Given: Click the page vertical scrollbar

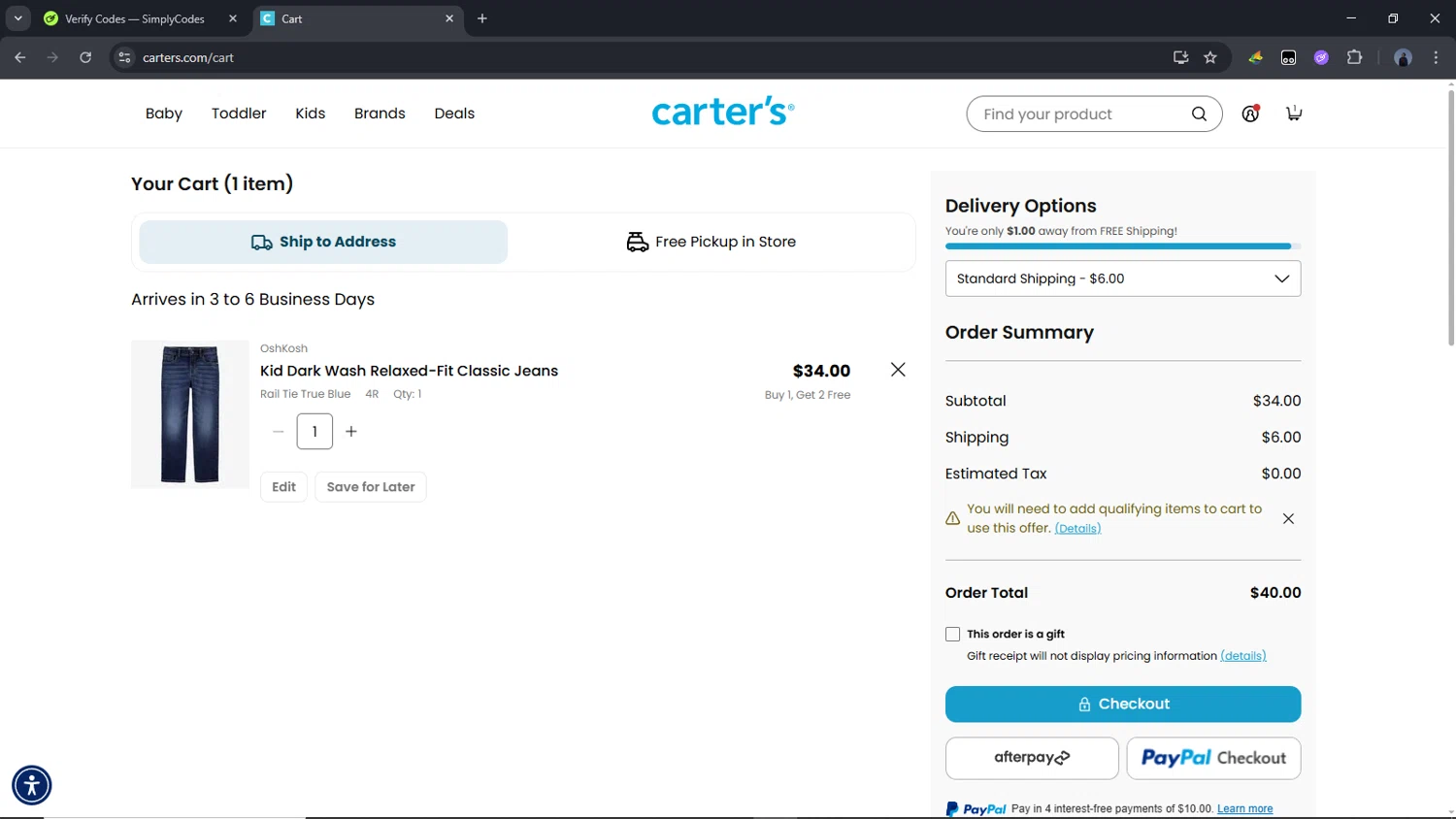Looking at the screenshot, I should click(x=1450, y=218).
